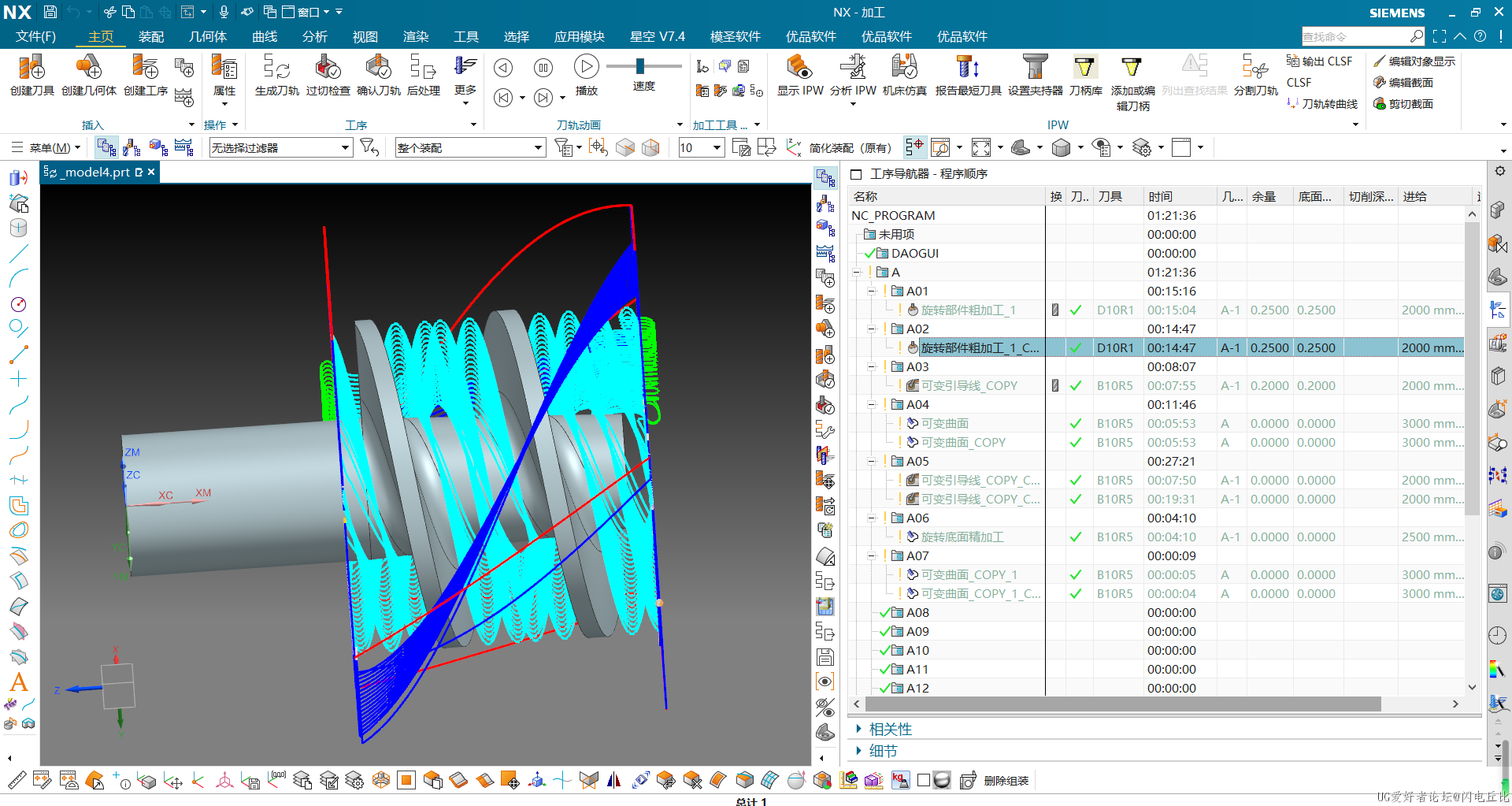
Task: Click Edit Section (编辑截面)
Action: 1403,83
